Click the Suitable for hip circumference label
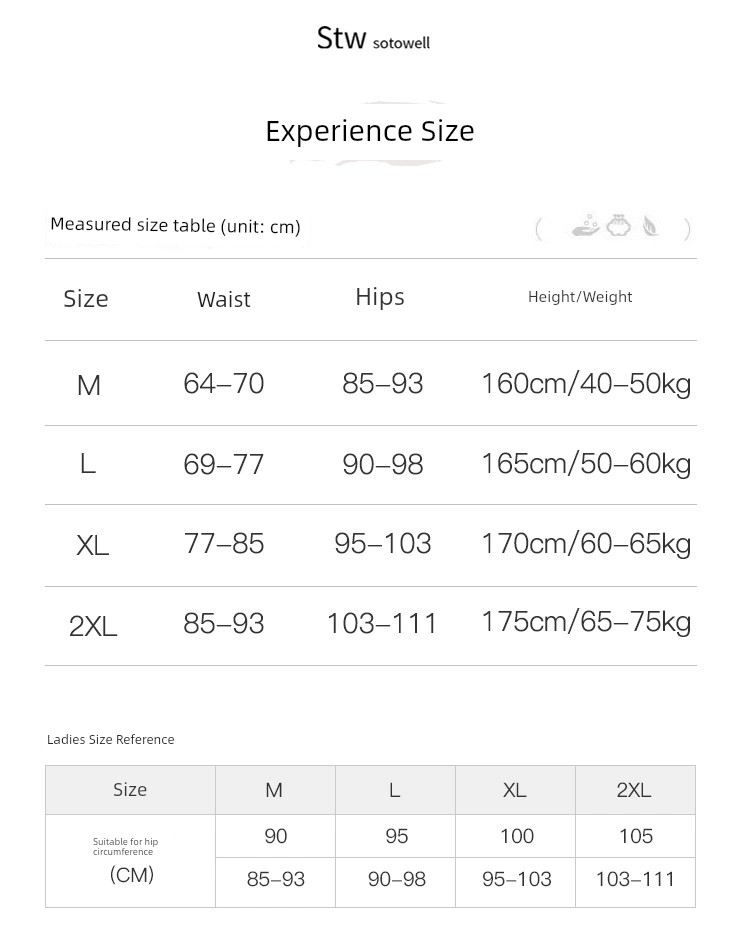Screen dimensions: 750x951 (x=125, y=847)
